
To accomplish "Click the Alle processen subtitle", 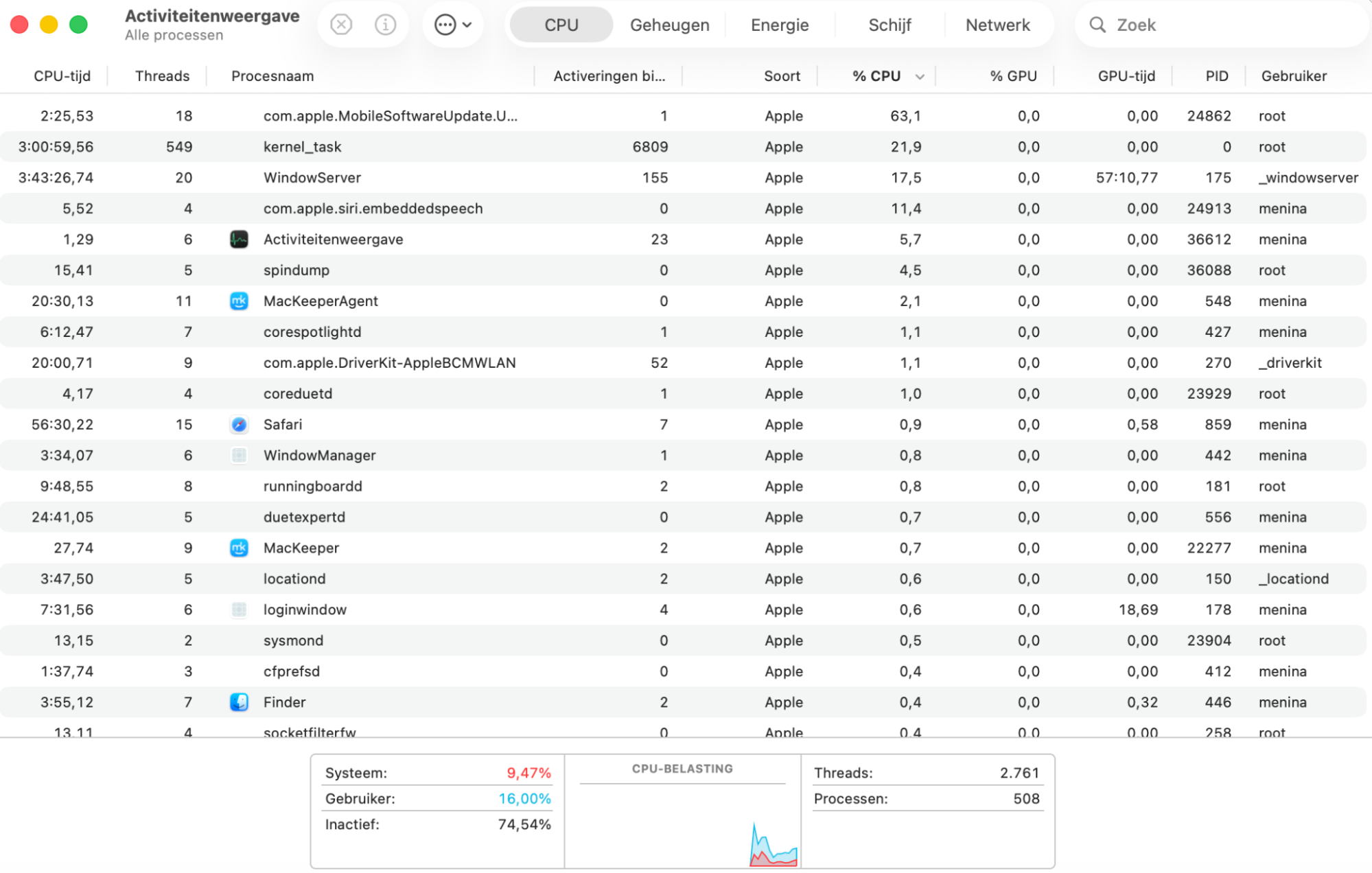I will tap(174, 36).
